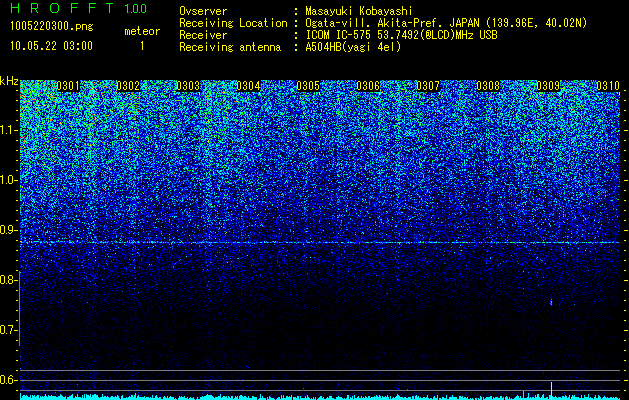Click the 0303 time marker

click(x=188, y=86)
